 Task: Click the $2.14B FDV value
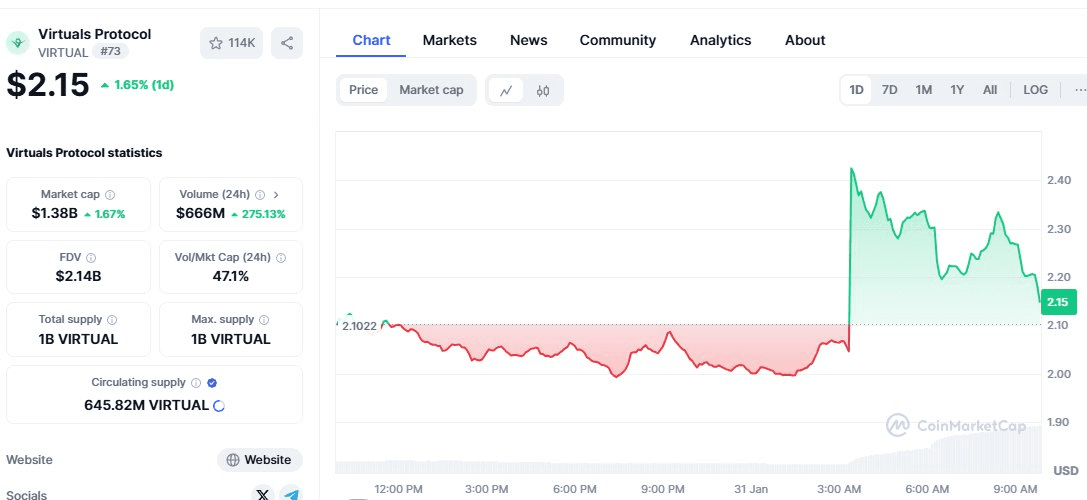point(78,277)
